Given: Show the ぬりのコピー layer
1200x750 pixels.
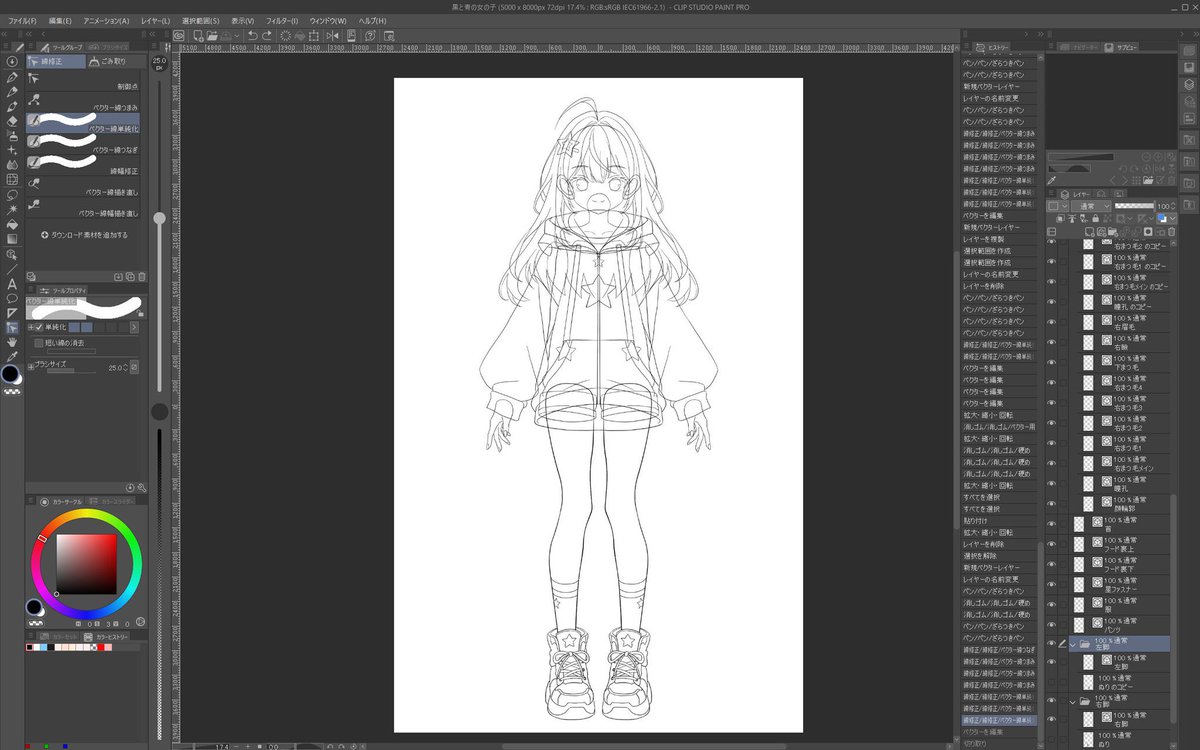Looking at the screenshot, I should click(x=1051, y=684).
